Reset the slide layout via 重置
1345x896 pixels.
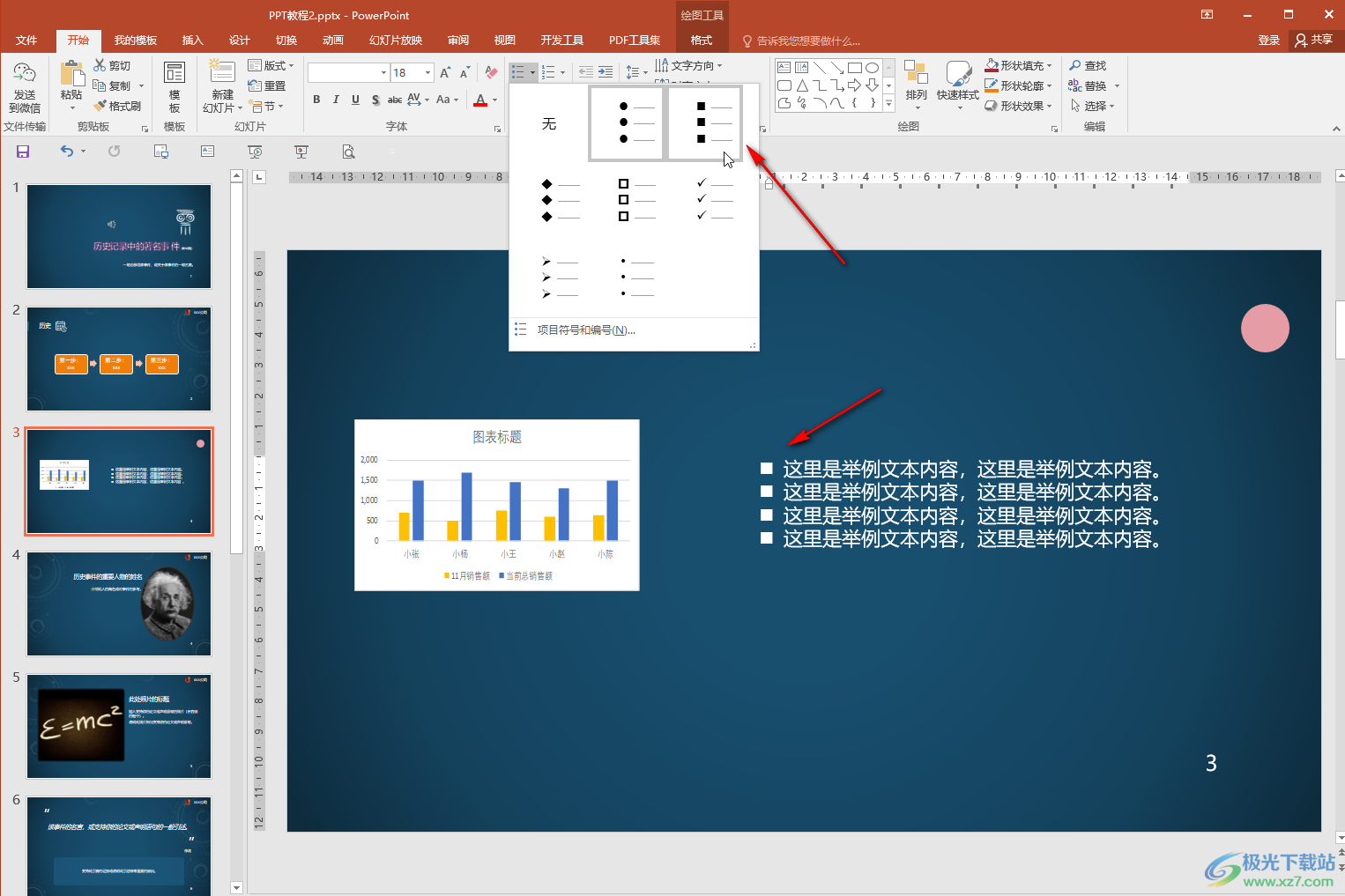click(267, 85)
